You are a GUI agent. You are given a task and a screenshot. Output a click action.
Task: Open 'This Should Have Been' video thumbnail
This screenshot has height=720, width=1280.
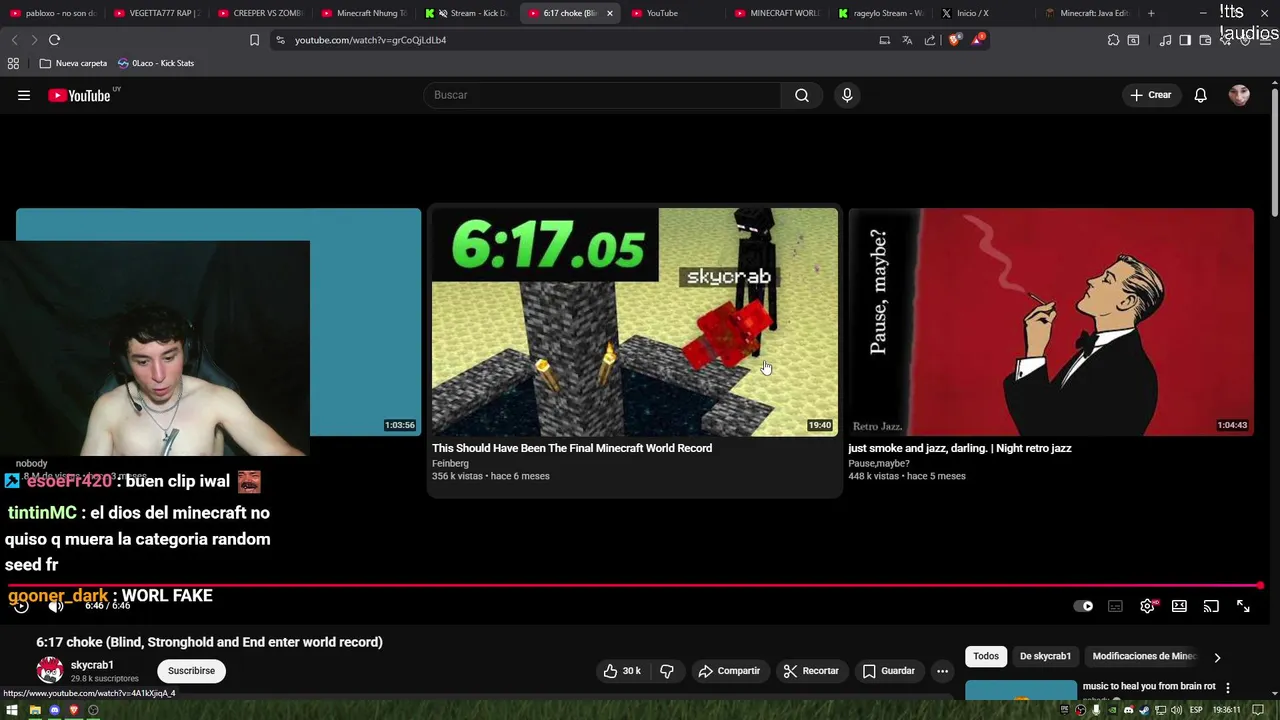tap(635, 322)
